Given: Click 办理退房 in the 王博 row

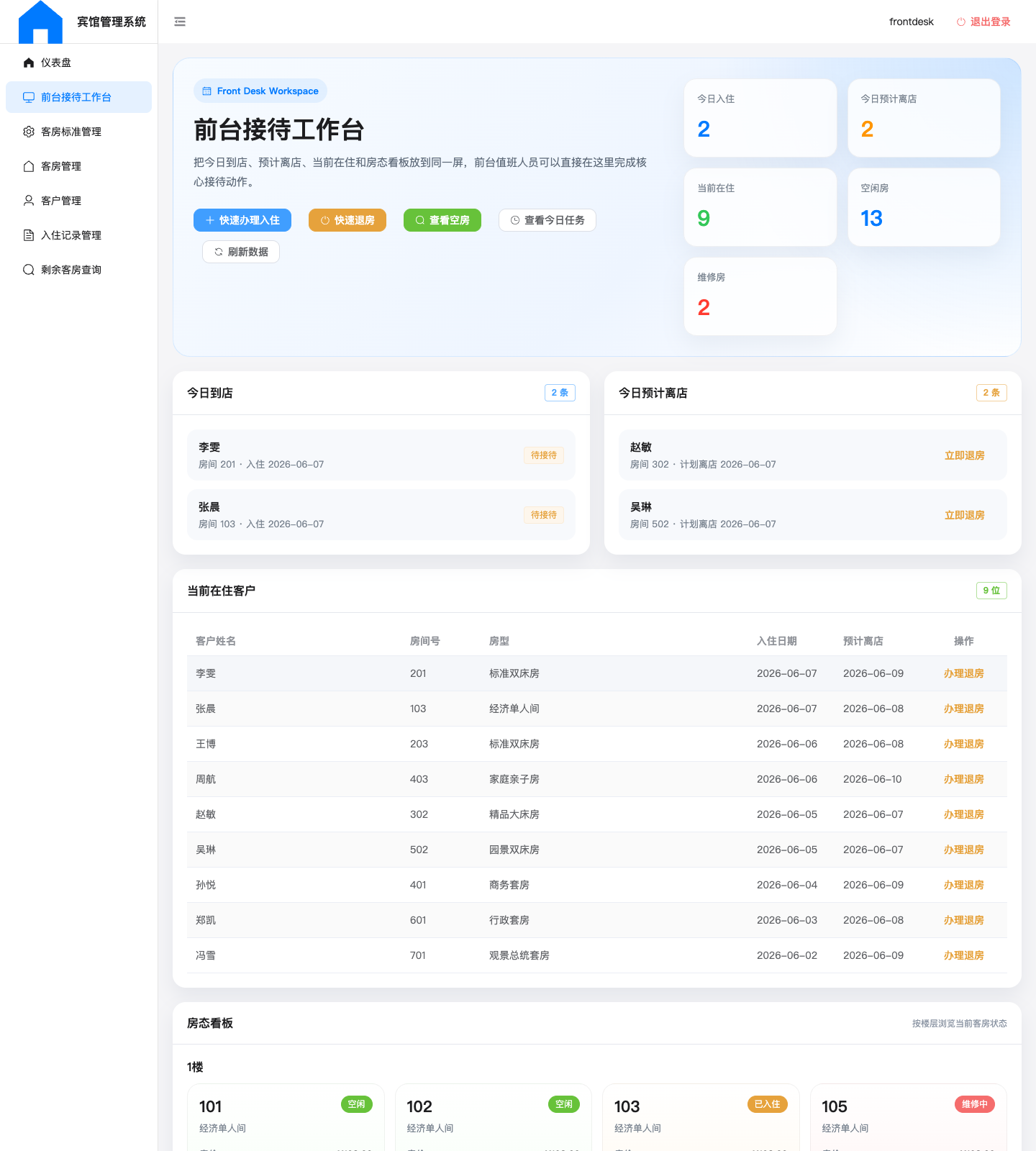Looking at the screenshot, I should coord(964,744).
